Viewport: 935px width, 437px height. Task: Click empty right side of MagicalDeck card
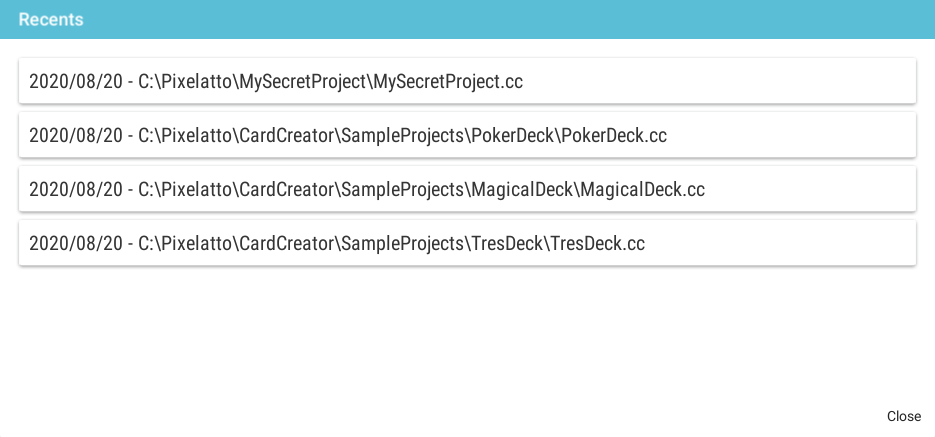820,190
